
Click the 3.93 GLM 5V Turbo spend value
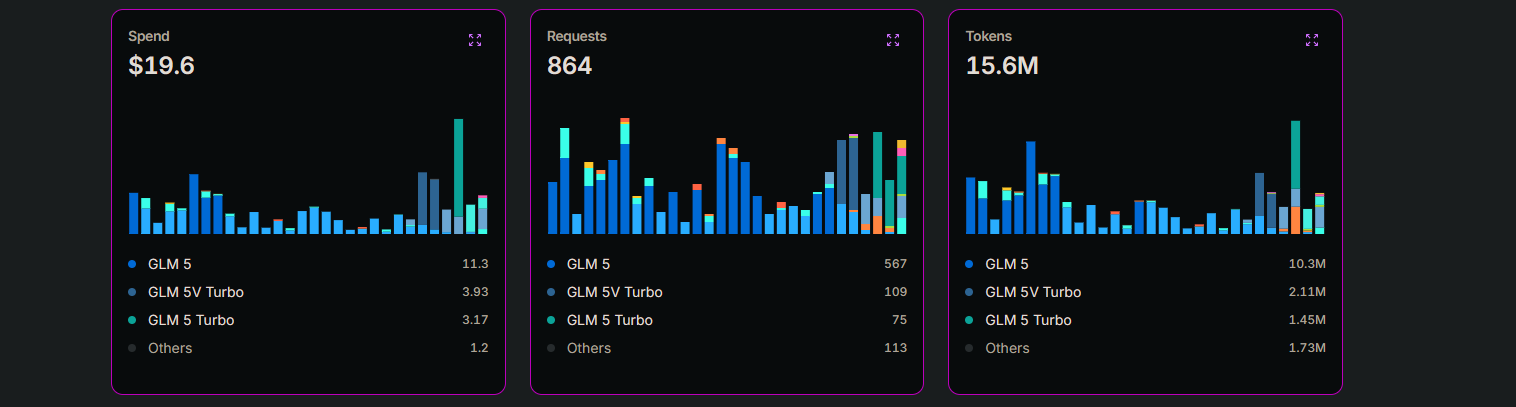click(x=474, y=292)
